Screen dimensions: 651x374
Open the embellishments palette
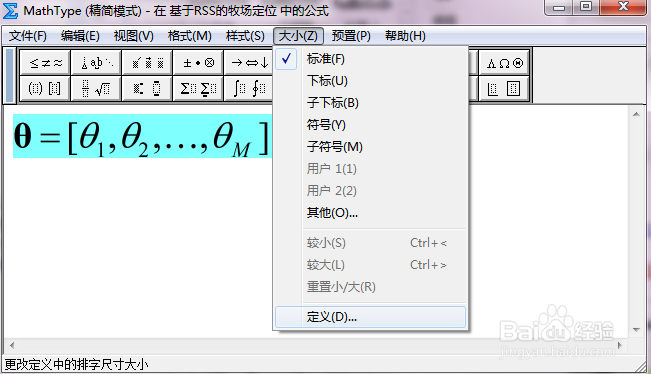coord(147,63)
